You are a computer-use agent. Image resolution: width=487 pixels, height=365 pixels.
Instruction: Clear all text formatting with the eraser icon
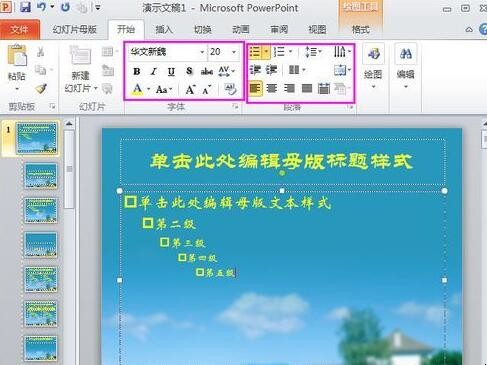click(230, 89)
